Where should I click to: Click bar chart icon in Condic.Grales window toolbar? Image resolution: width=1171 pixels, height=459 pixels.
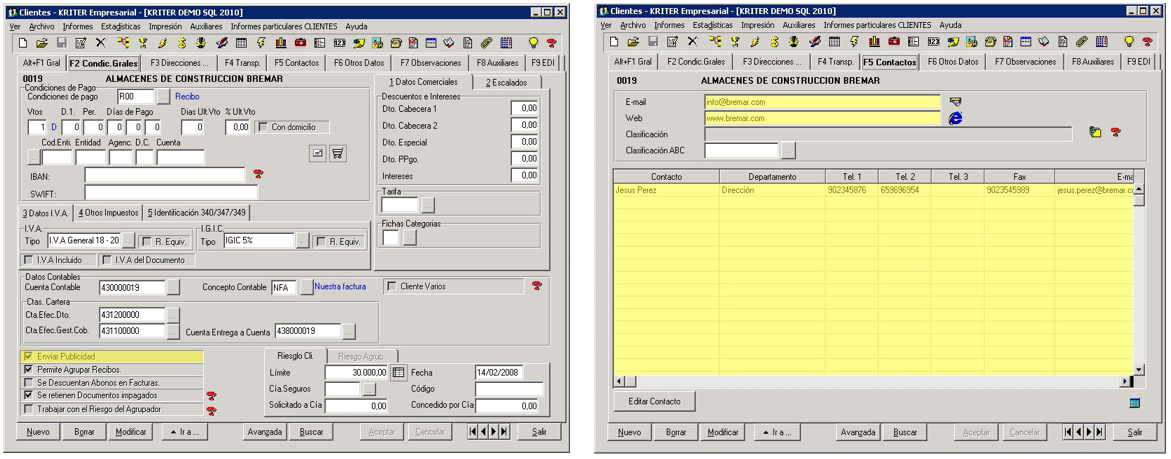280,42
